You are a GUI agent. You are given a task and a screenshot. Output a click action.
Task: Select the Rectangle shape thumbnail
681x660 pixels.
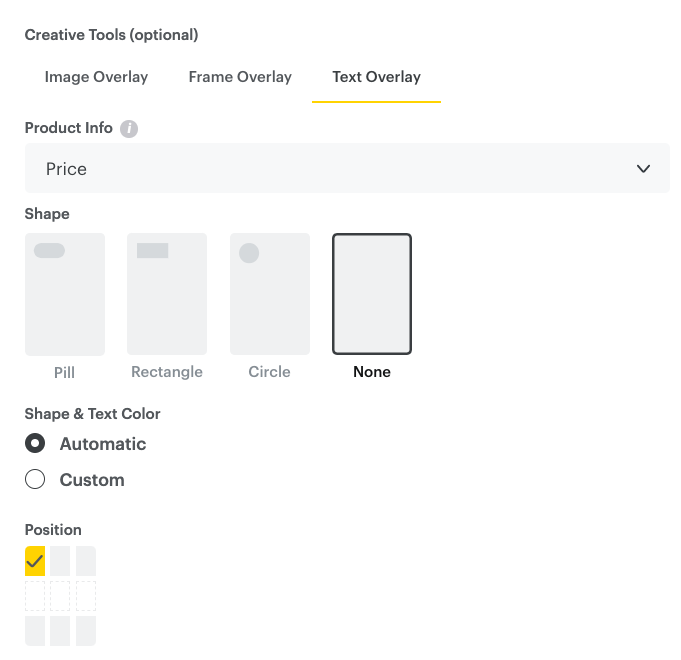click(167, 294)
